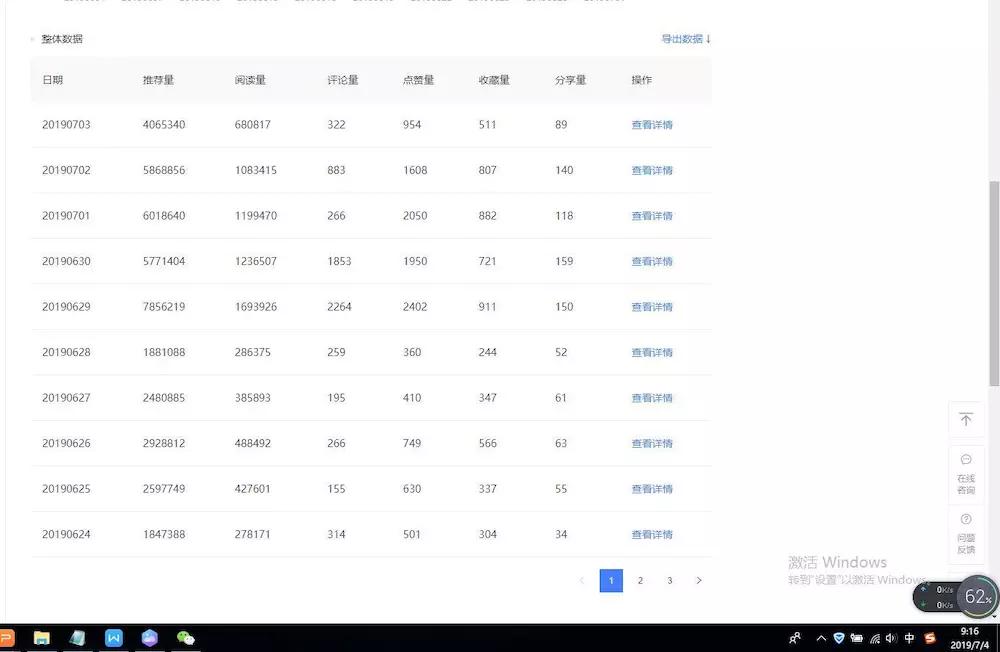Click 阅读量 column header
Screen dimensions: 1000x652
[x=250, y=80]
